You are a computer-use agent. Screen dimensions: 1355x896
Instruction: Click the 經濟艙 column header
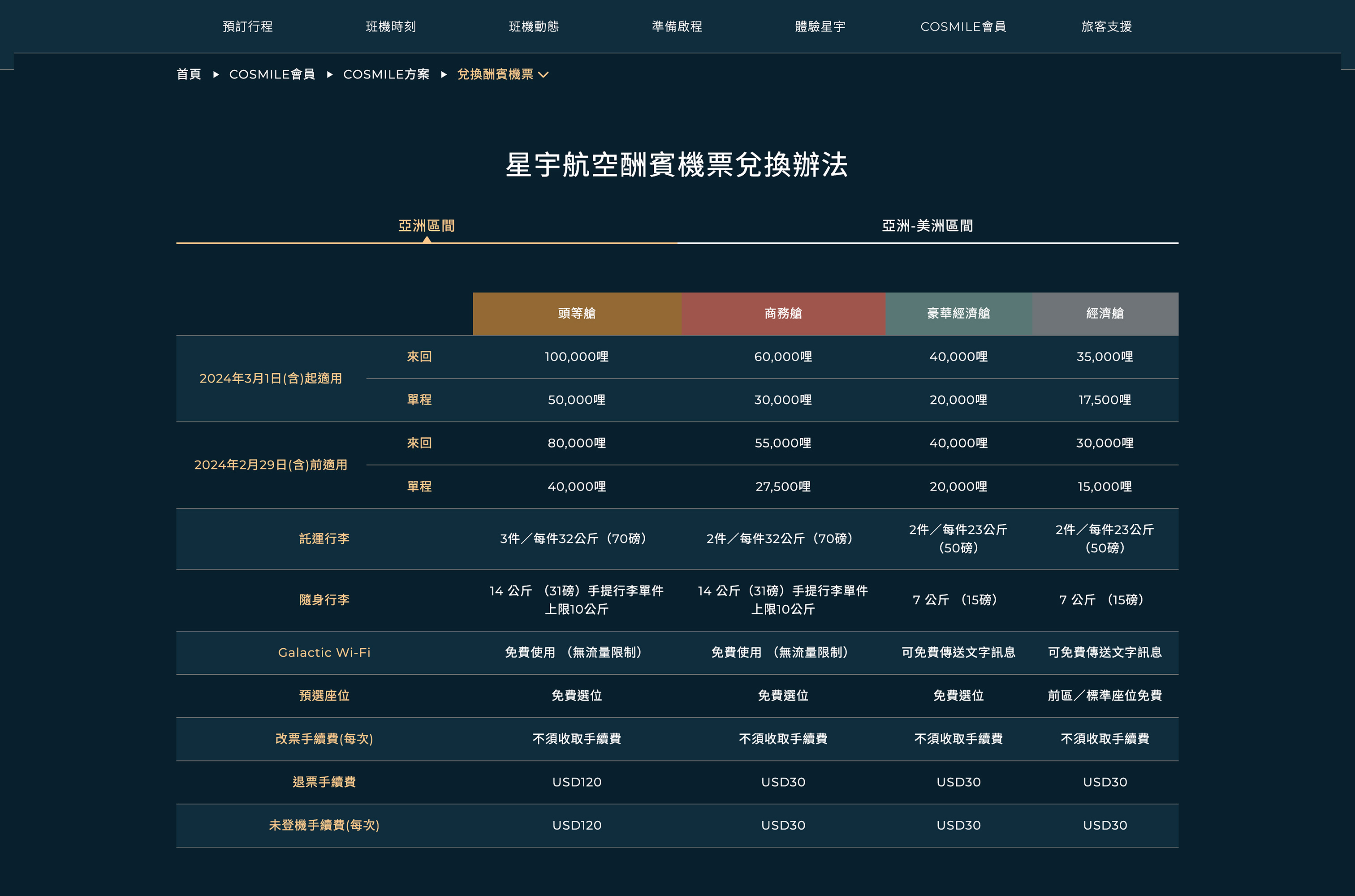pos(1105,313)
